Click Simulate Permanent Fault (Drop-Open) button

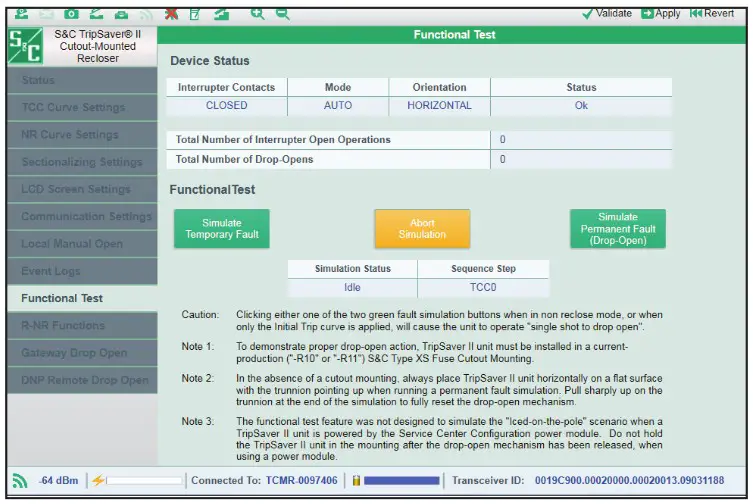(618, 229)
